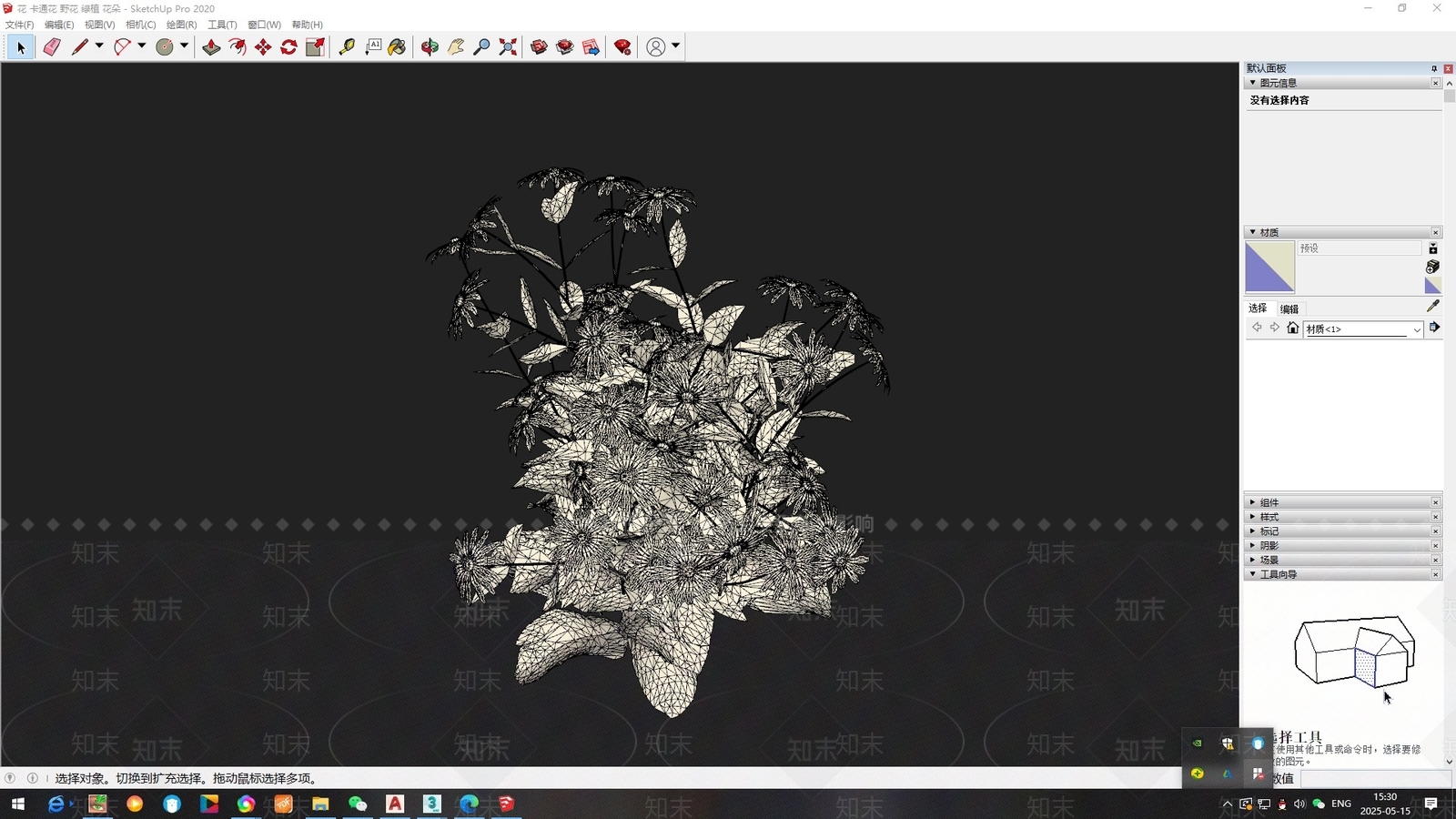This screenshot has height=819, width=1456.
Task: Pick the Move tool with red arrows
Action: point(263,47)
